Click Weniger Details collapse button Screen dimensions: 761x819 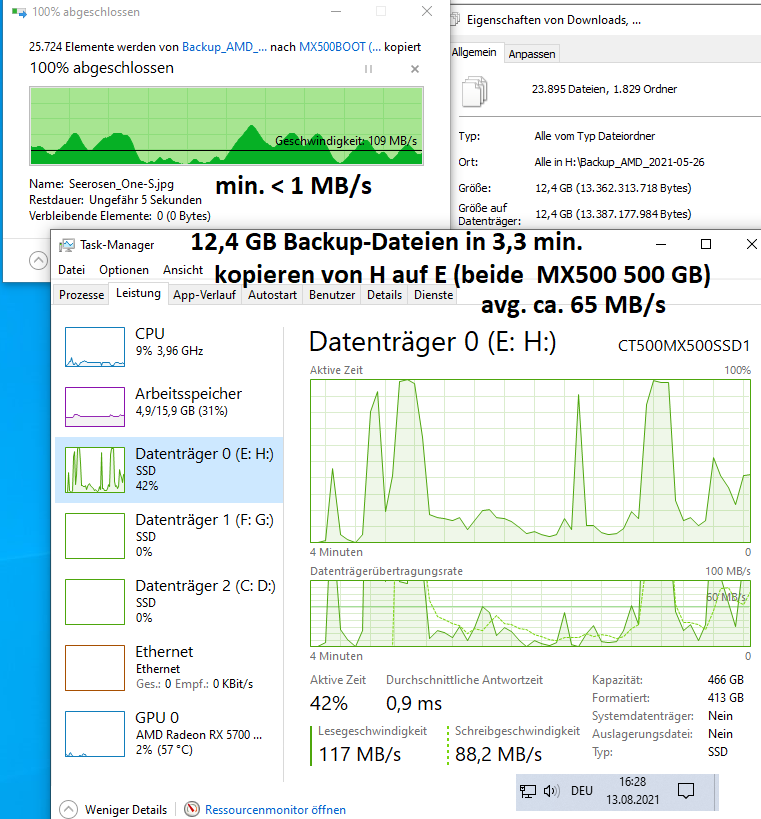coord(113,810)
